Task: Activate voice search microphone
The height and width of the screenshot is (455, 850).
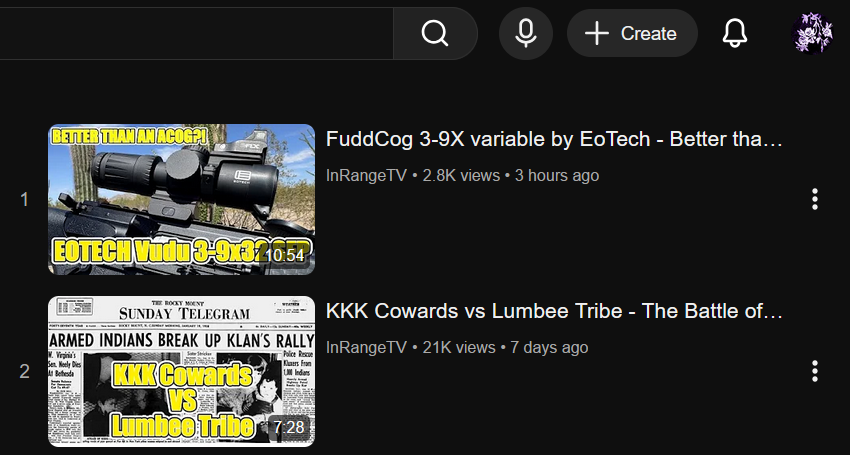Action: click(526, 34)
